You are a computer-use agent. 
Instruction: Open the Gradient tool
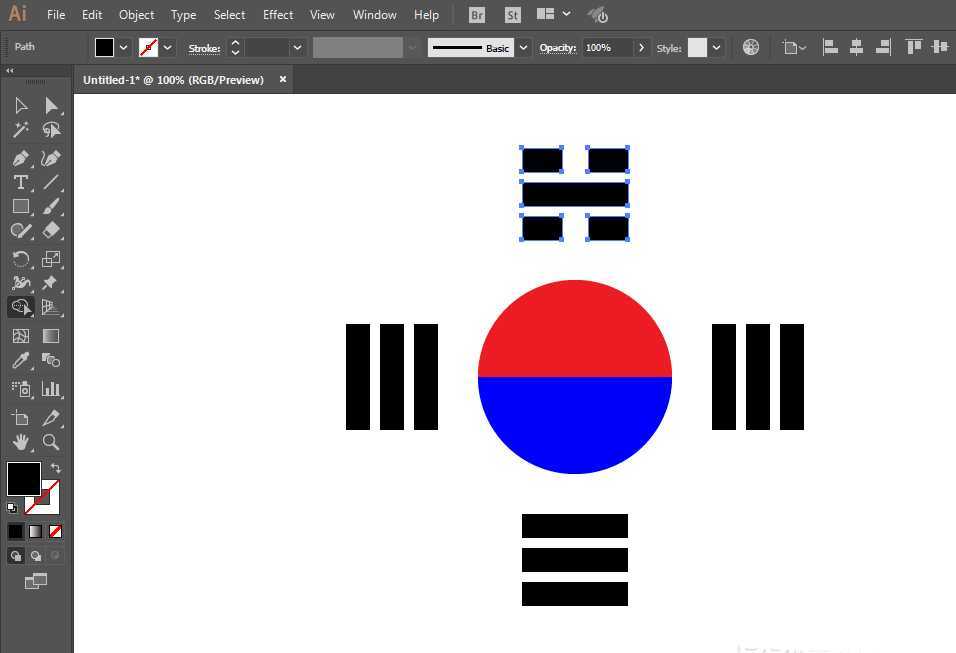point(51,335)
